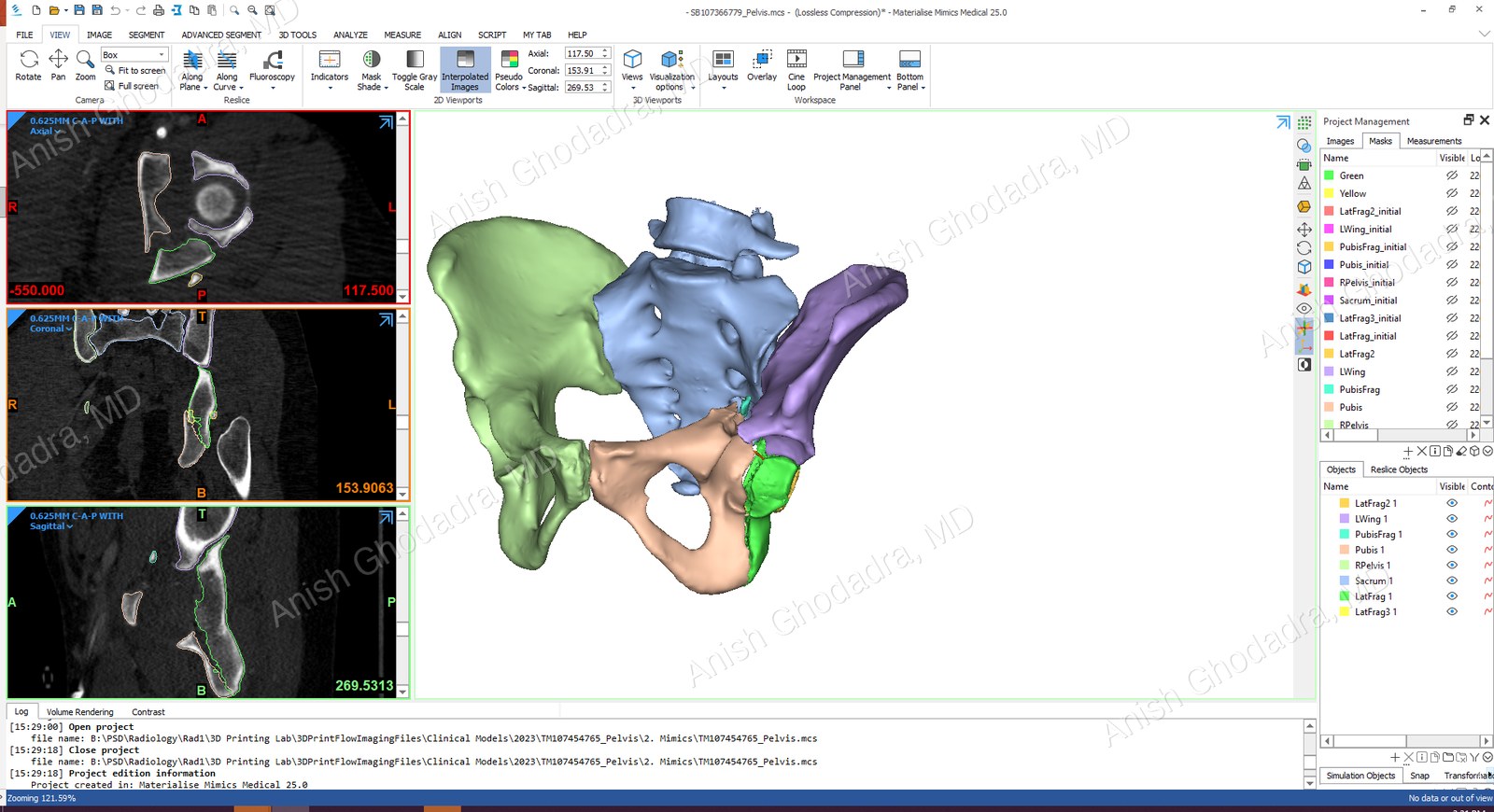Screen dimensions: 1494x812
Task: Start the Cine Loop
Action: 796,70
